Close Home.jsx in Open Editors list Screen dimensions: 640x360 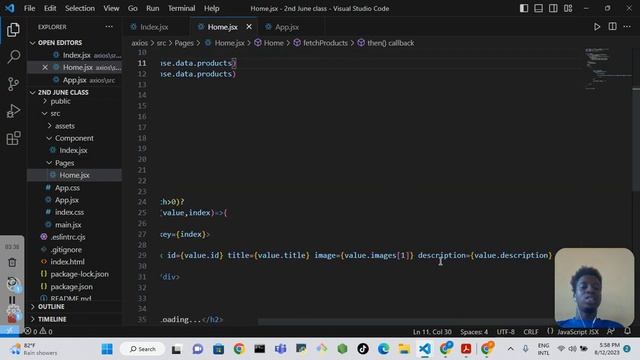pyautogui.click(x=45, y=67)
